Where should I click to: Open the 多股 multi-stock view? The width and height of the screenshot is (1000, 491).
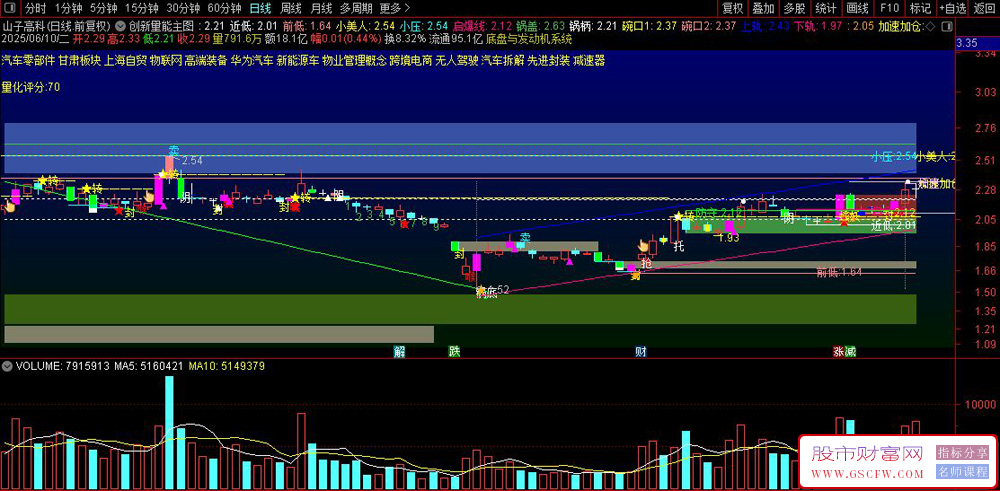click(795, 8)
